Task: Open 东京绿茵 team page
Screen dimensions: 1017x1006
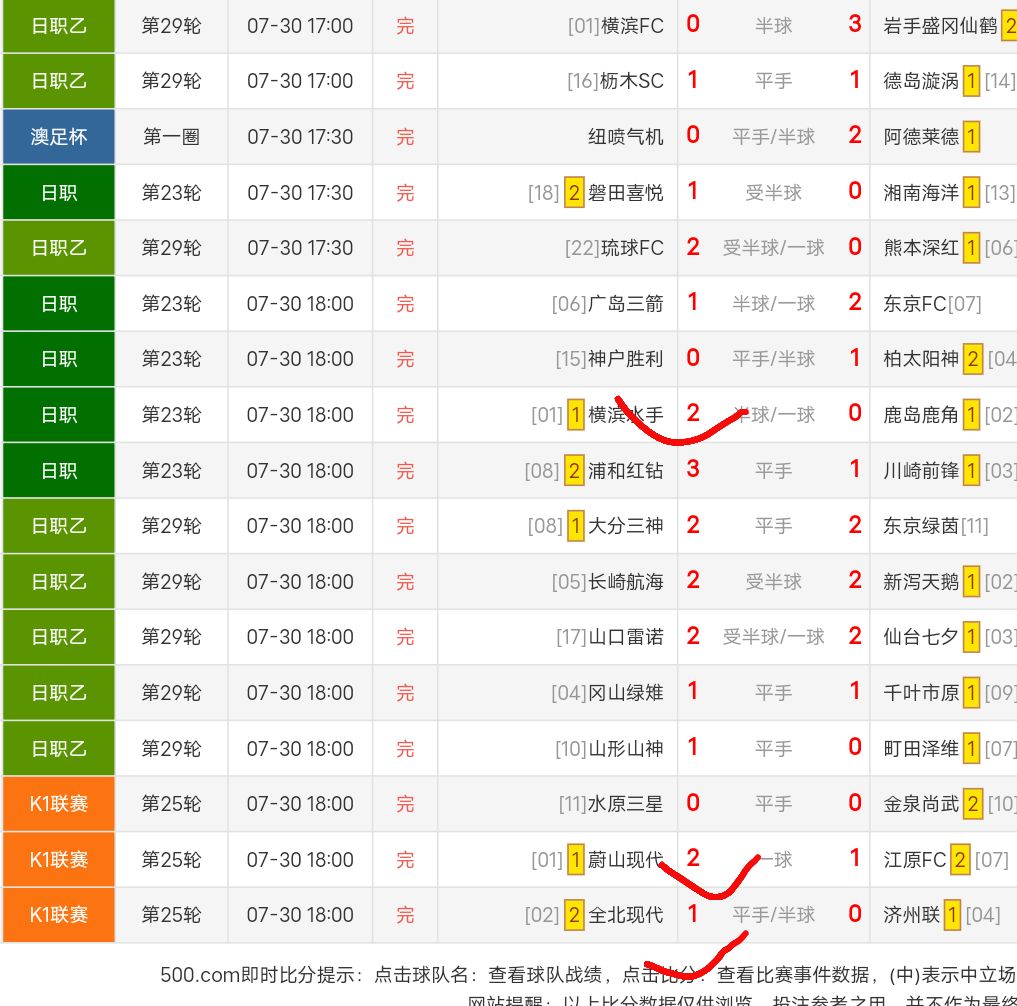Action: (921, 526)
